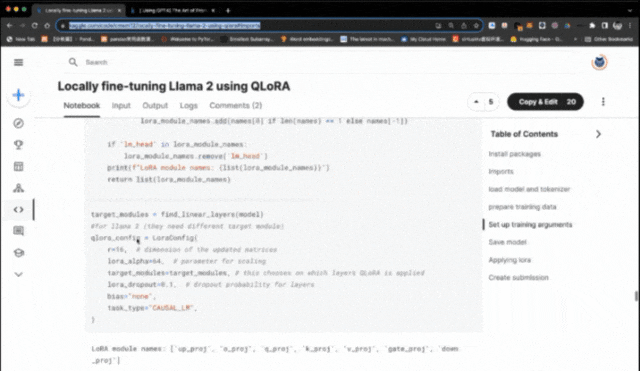
Task: Open the compass Home icon in sidebar
Action: coord(18,123)
